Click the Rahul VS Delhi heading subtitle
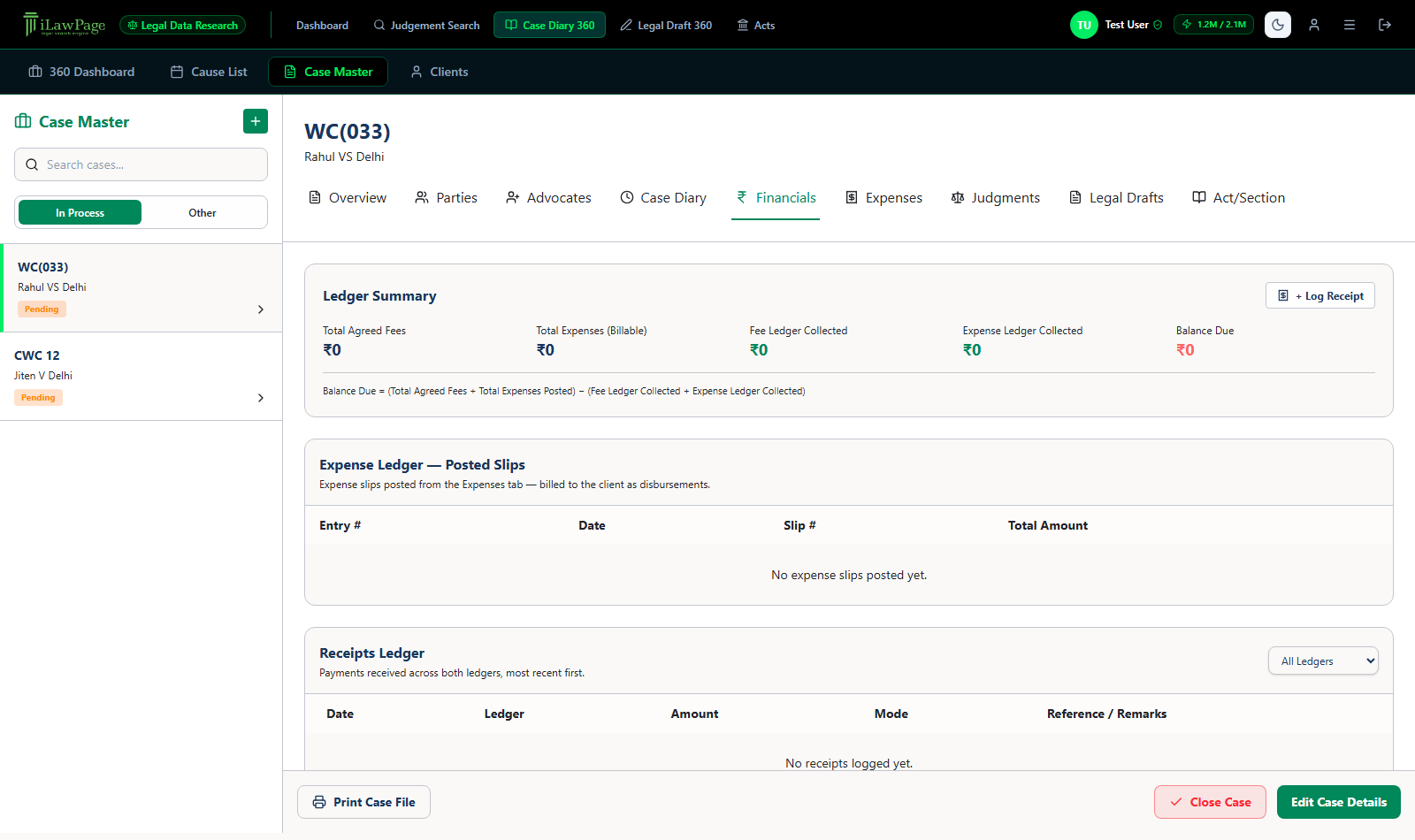Image resolution: width=1415 pixels, height=840 pixels. click(344, 157)
